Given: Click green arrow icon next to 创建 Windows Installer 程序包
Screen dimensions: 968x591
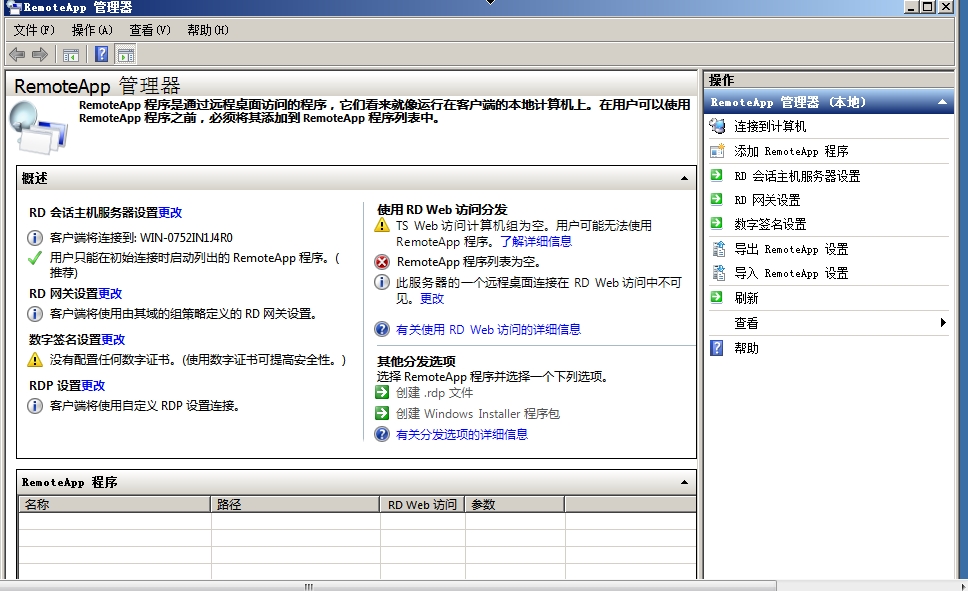Looking at the screenshot, I should coord(382,413).
